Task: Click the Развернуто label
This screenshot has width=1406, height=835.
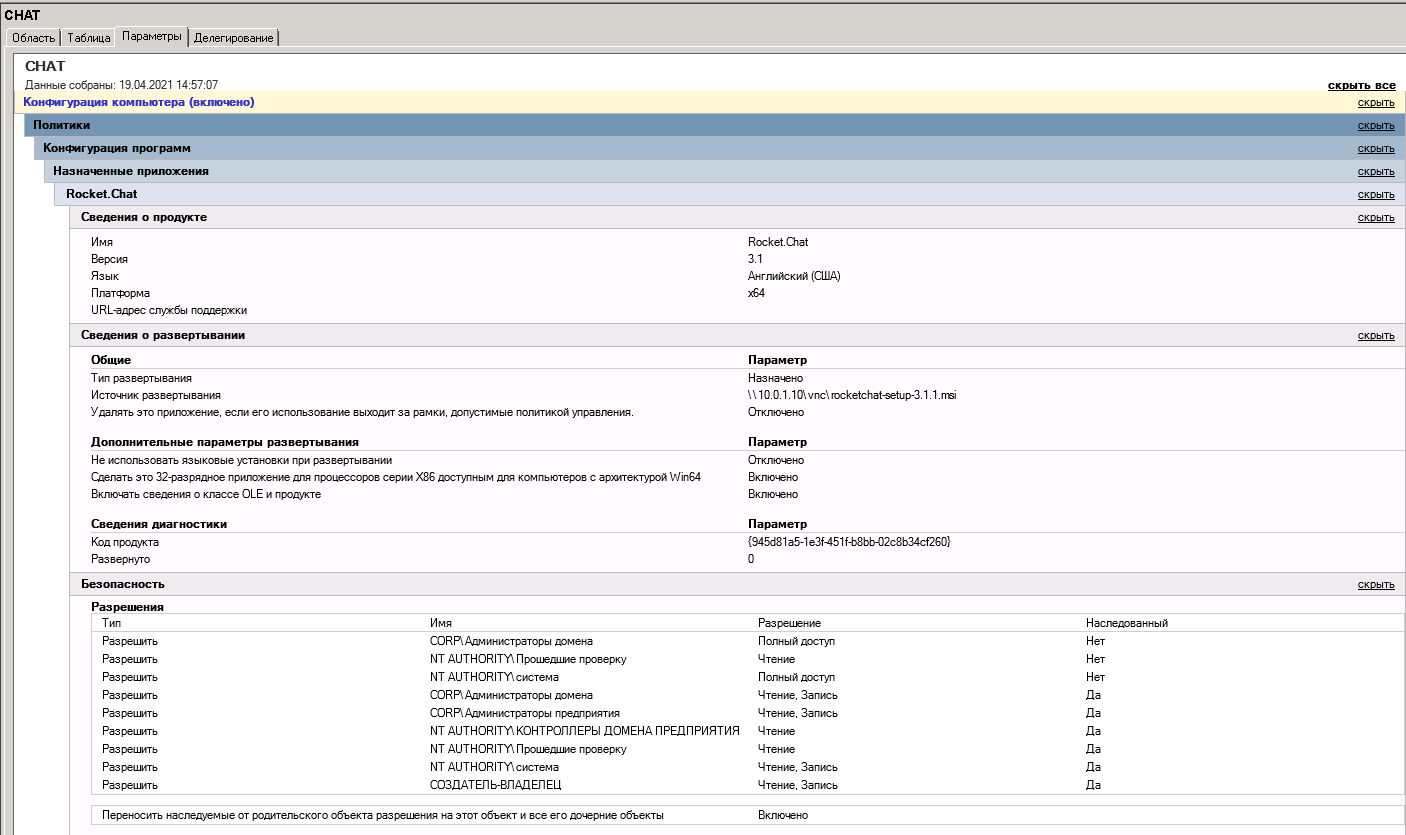Action: pos(121,559)
